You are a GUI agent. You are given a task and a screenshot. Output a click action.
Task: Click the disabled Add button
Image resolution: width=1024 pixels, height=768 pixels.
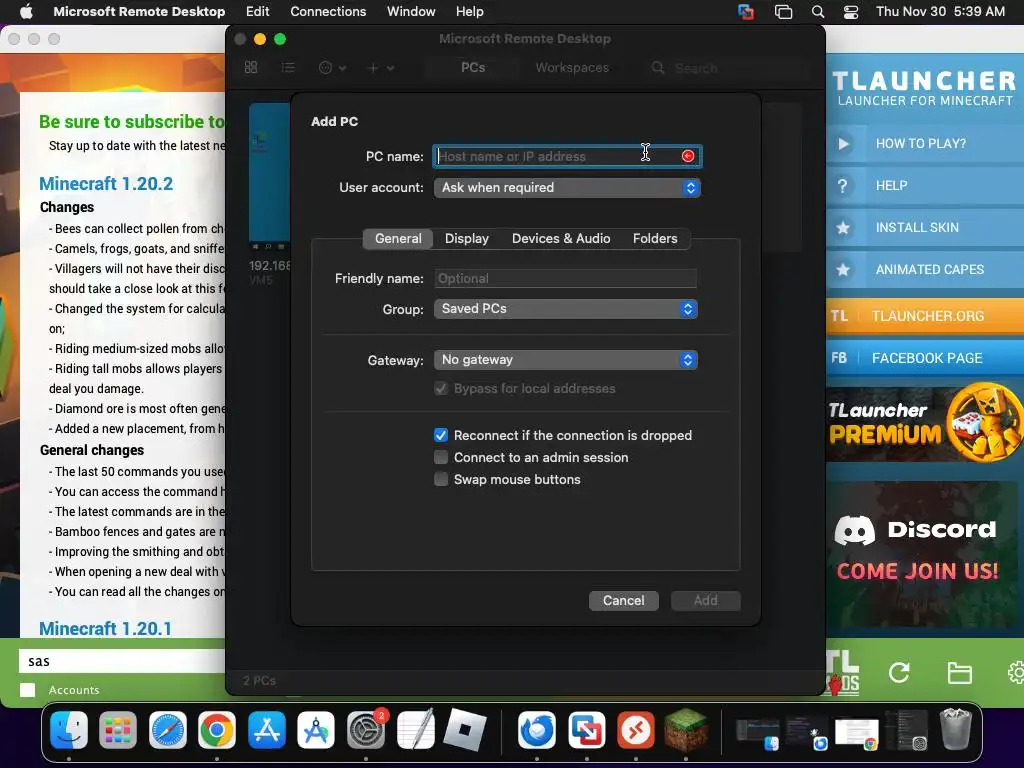point(705,601)
